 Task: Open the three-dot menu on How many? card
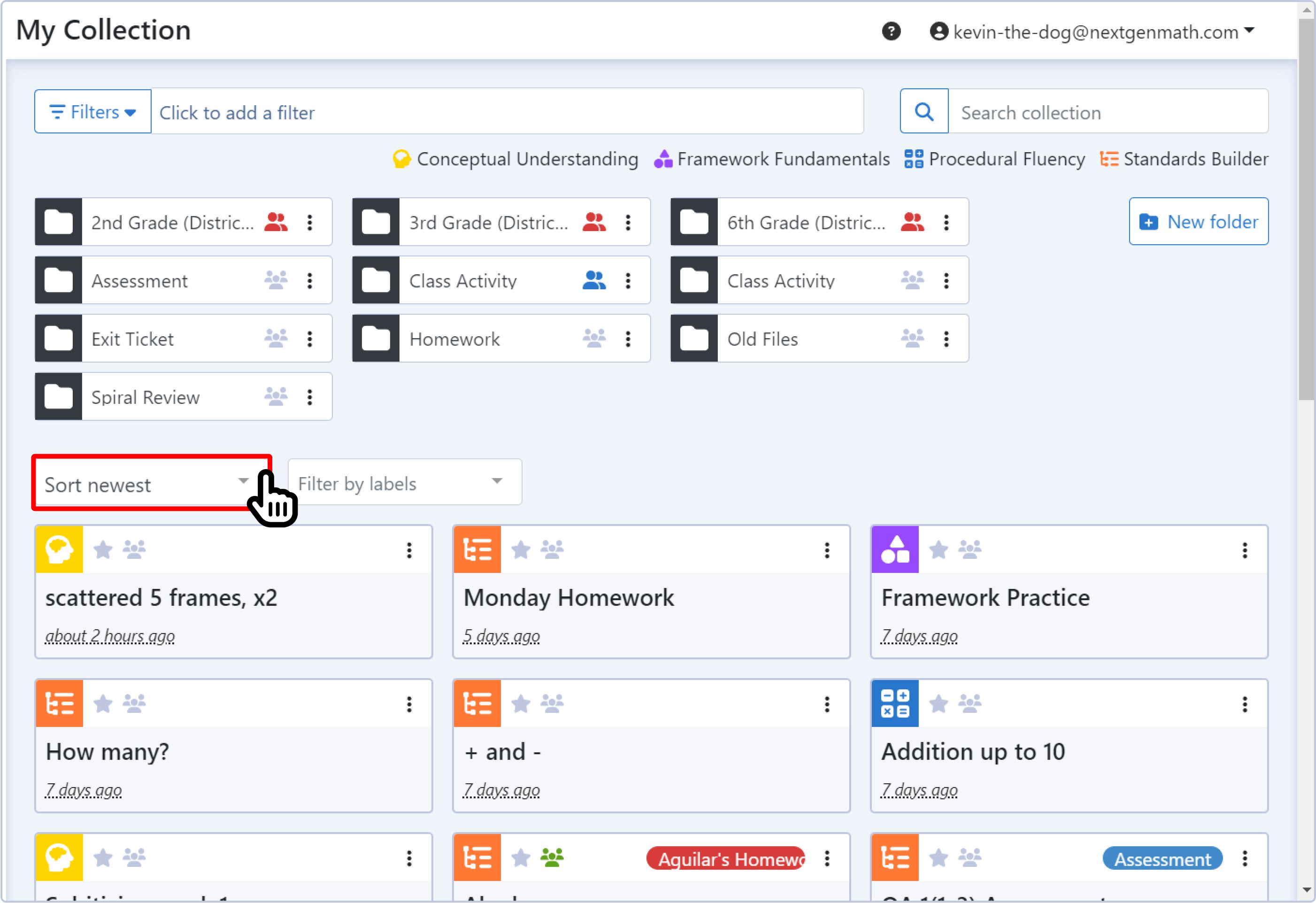coord(409,705)
